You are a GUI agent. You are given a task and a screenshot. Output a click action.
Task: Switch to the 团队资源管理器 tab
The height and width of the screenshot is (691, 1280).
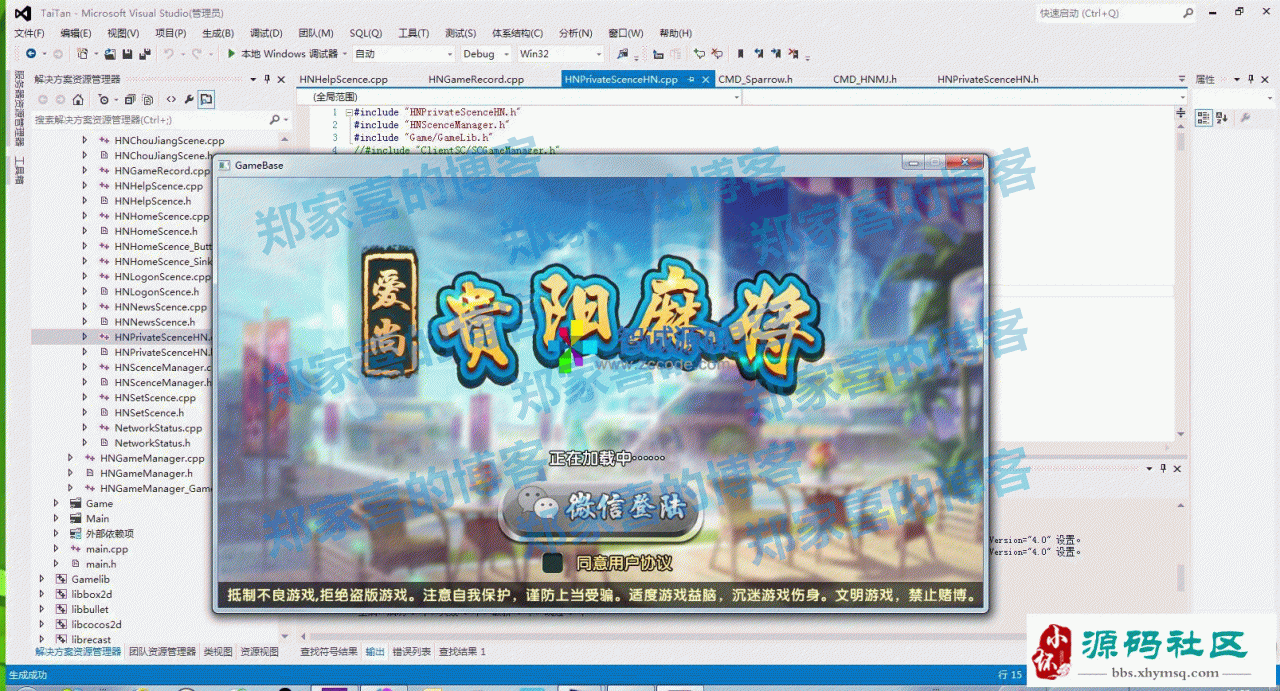(x=162, y=651)
